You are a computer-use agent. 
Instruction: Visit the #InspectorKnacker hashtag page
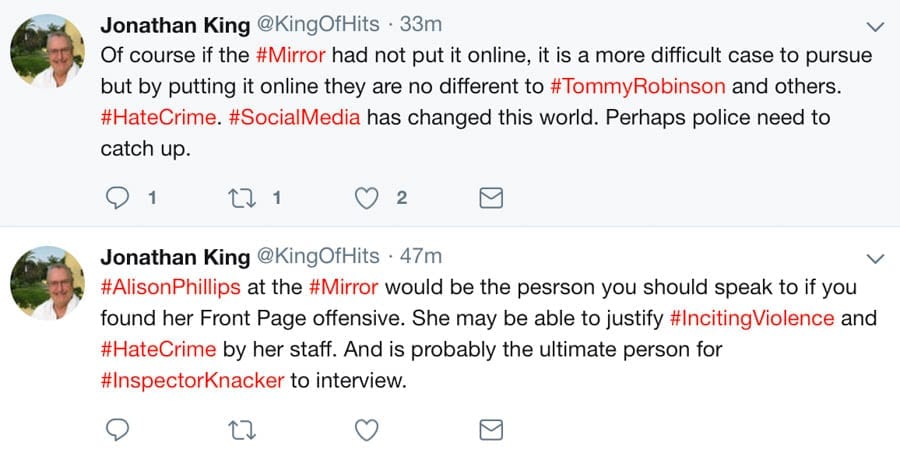pos(193,381)
